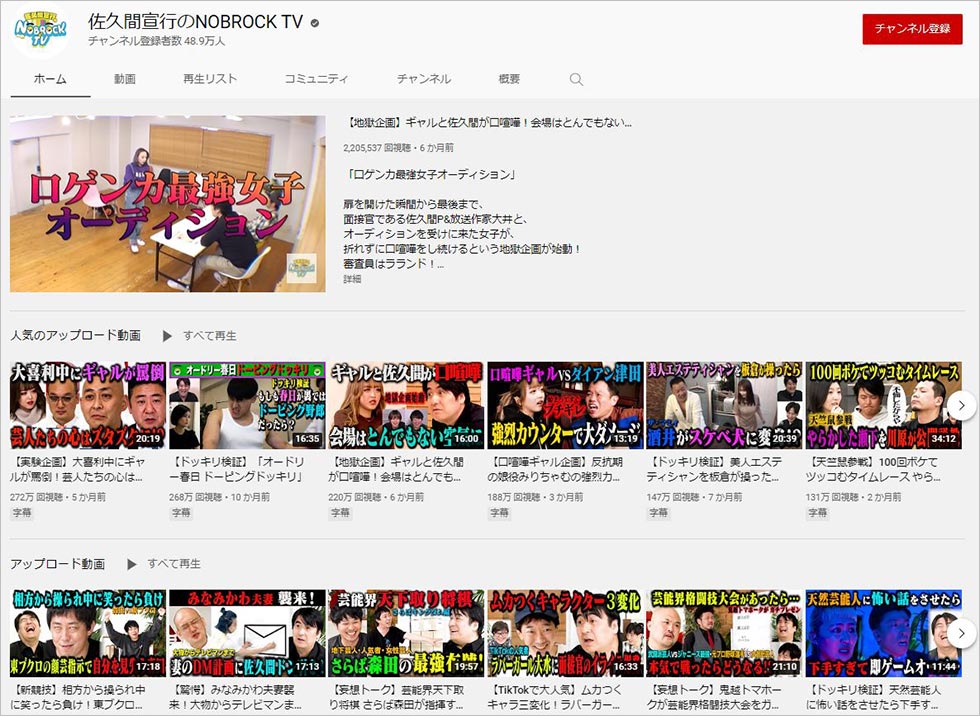Open the channel search magnifier icon
Viewport: 980px width, 716px height.
pyautogui.click(x=576, y=79)
